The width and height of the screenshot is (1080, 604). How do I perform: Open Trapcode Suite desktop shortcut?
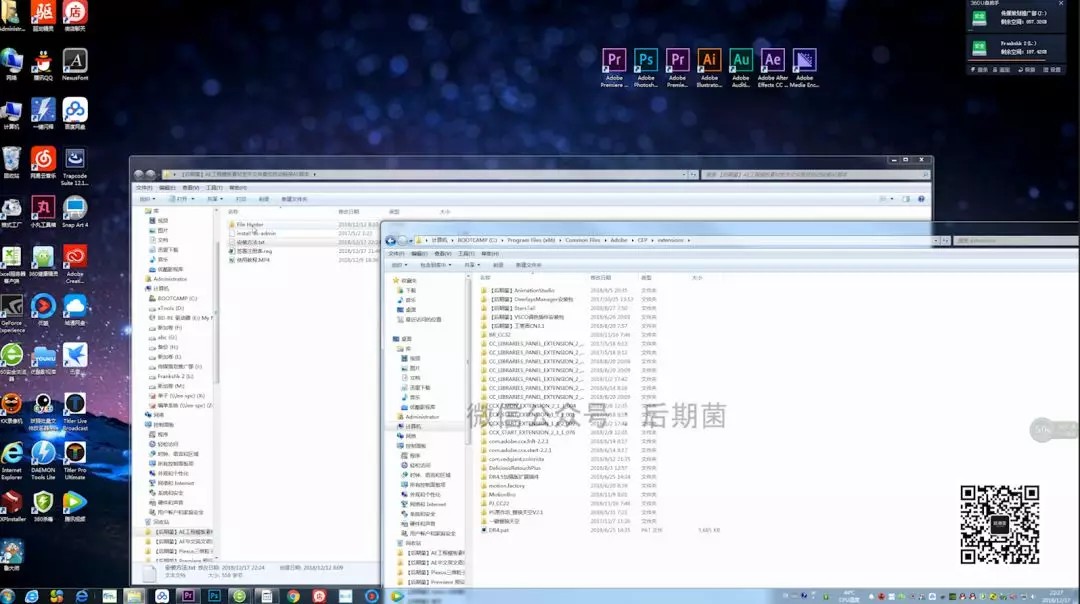[75, 160]
